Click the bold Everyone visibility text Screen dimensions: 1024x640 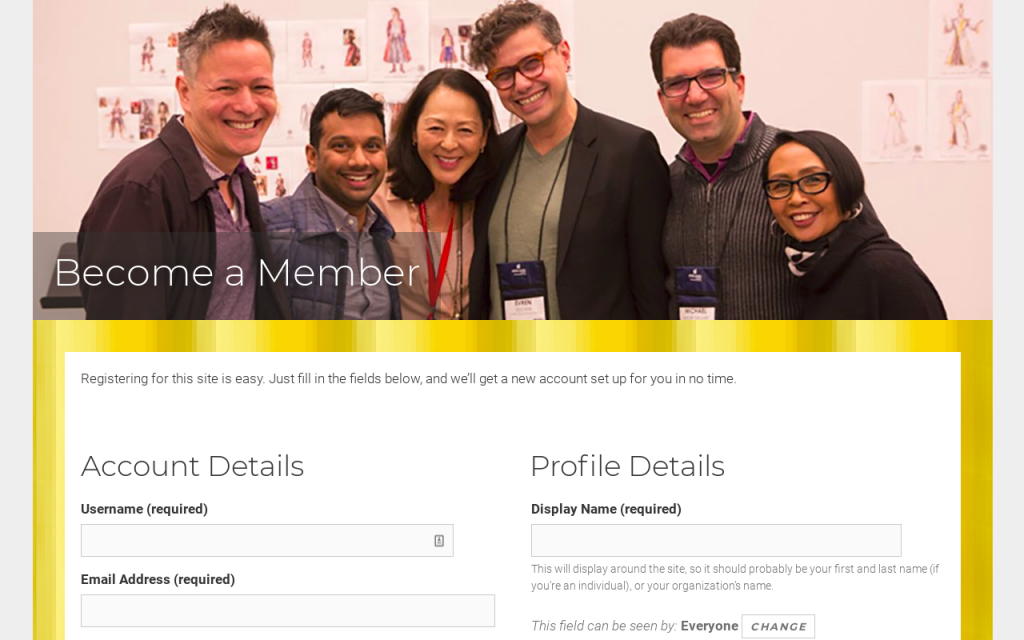click(x=709, y=626)
